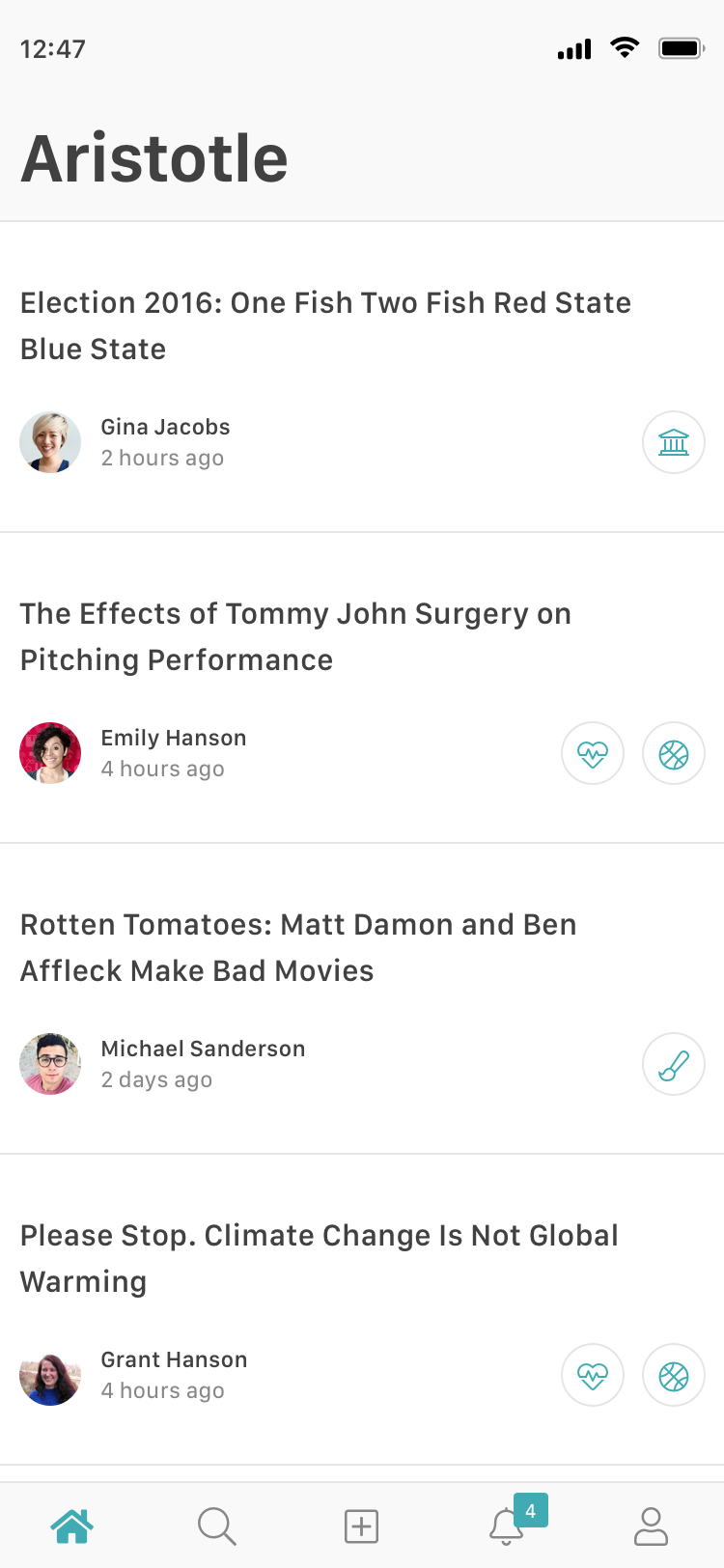
Task: Tap sports ball icon on Tommy John post
Action: pos(674,753)
